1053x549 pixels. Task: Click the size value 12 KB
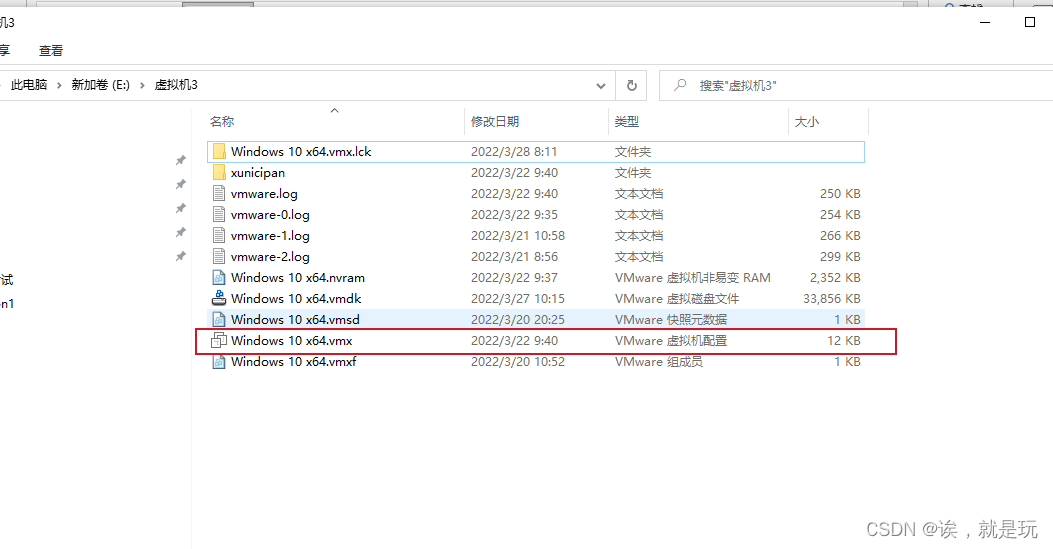(x=843, y=340)
